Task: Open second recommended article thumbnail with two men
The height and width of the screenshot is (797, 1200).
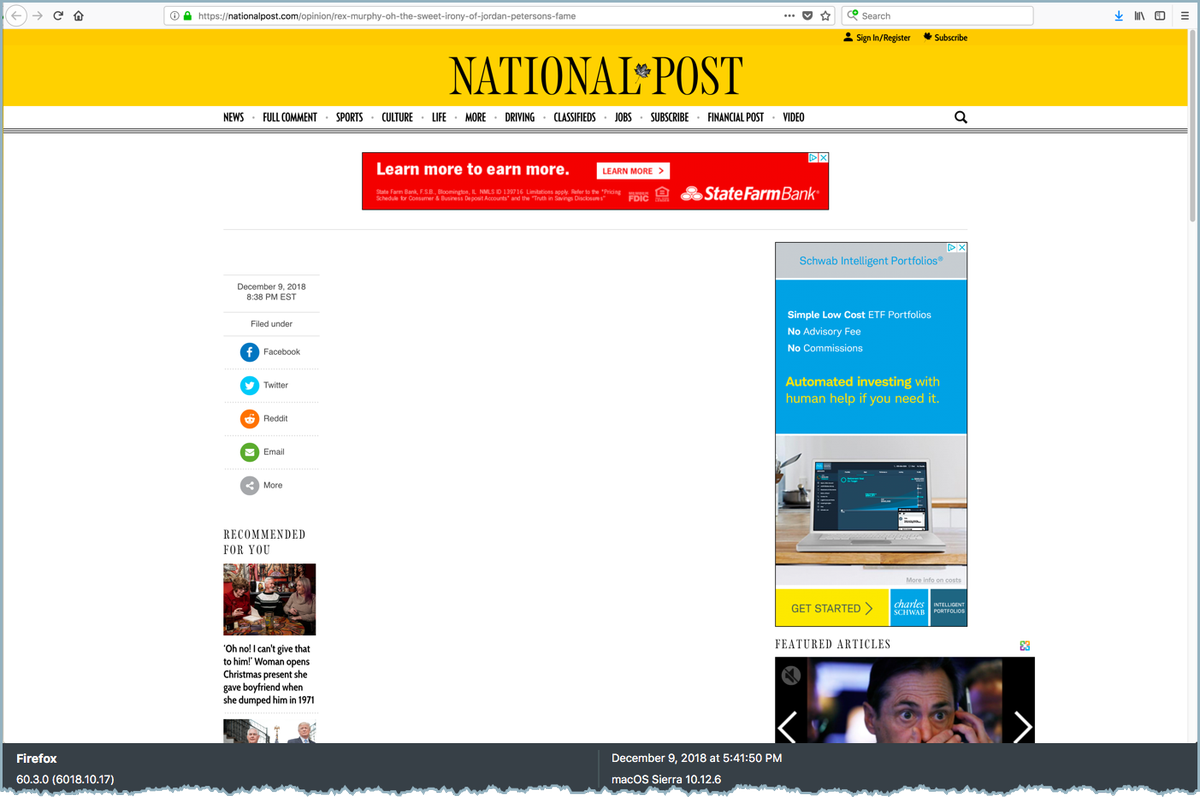Action: click(x=269, y=731)
